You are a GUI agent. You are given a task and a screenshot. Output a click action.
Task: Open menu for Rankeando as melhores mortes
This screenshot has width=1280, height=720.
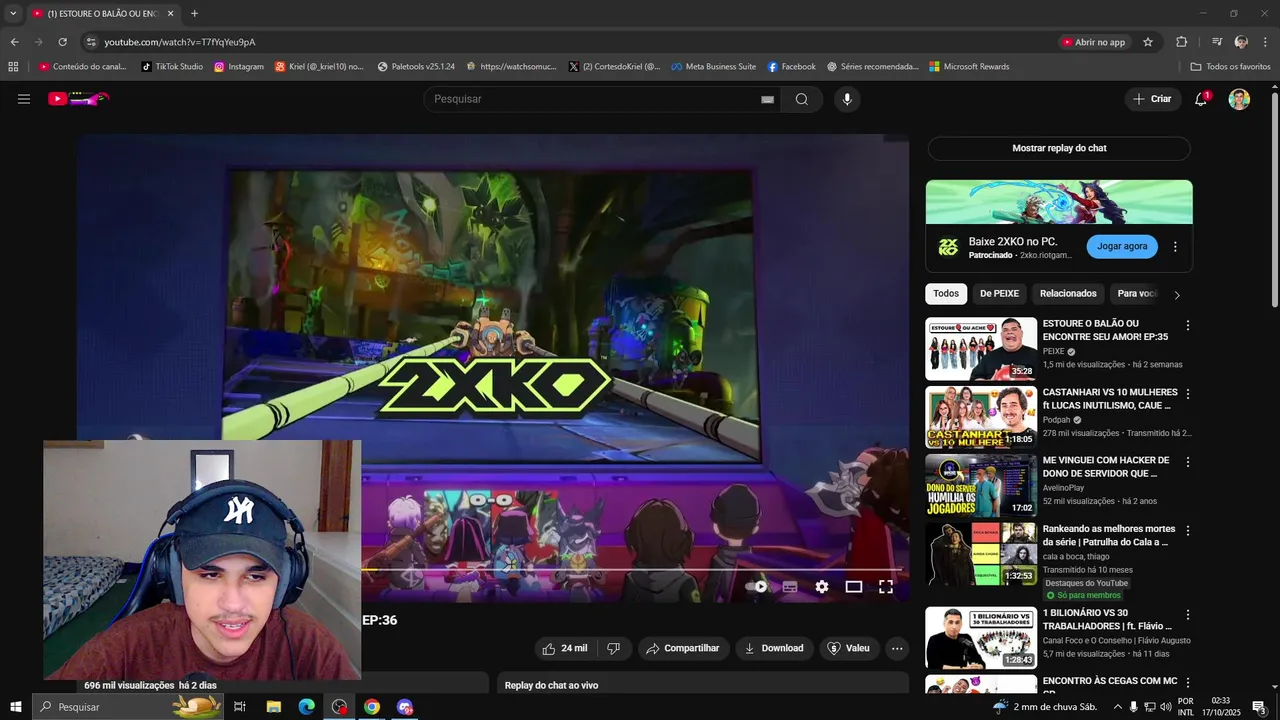tap(1188, 531)
